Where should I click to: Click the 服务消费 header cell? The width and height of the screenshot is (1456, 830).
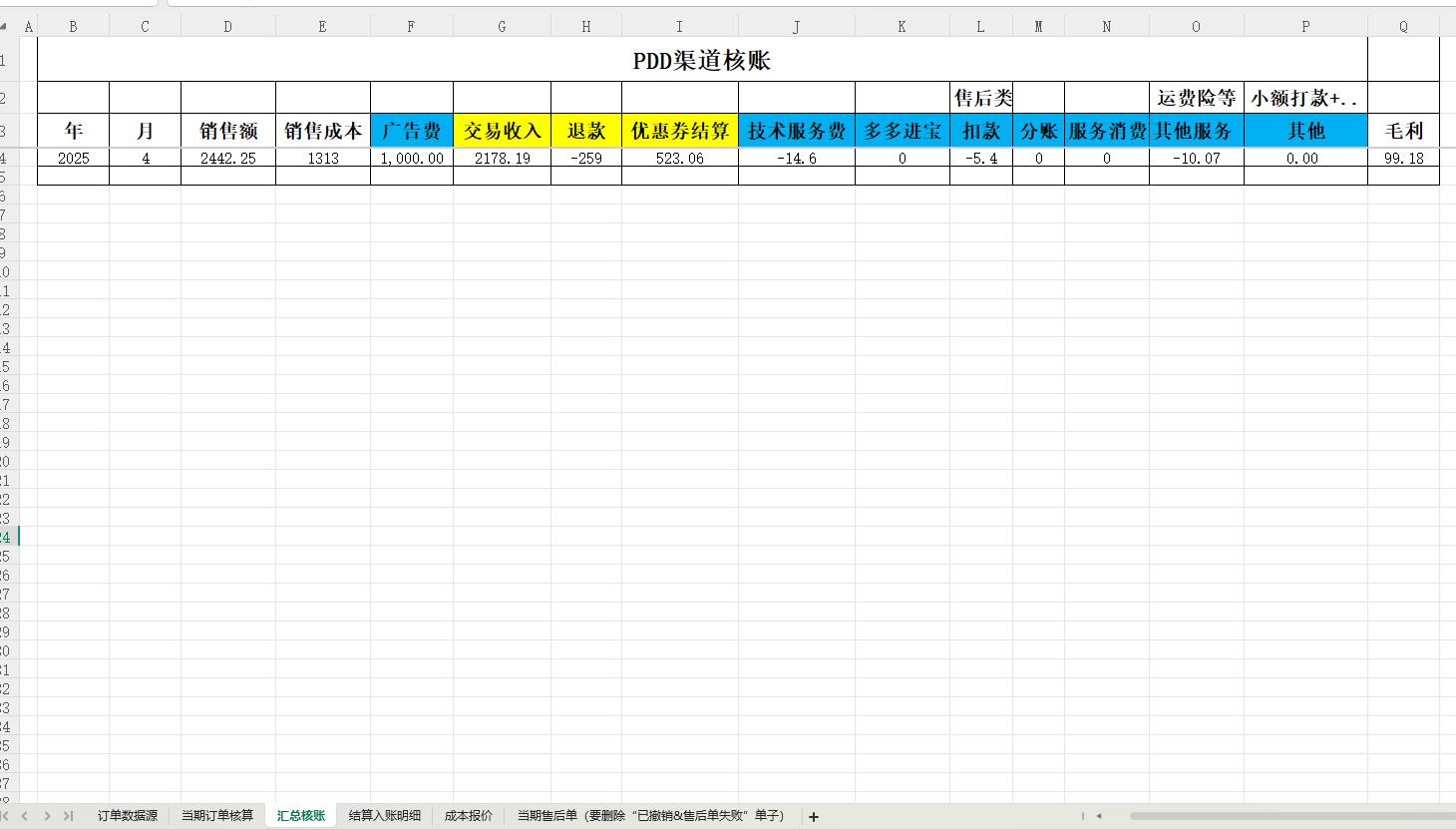(x=1107, y=131)
